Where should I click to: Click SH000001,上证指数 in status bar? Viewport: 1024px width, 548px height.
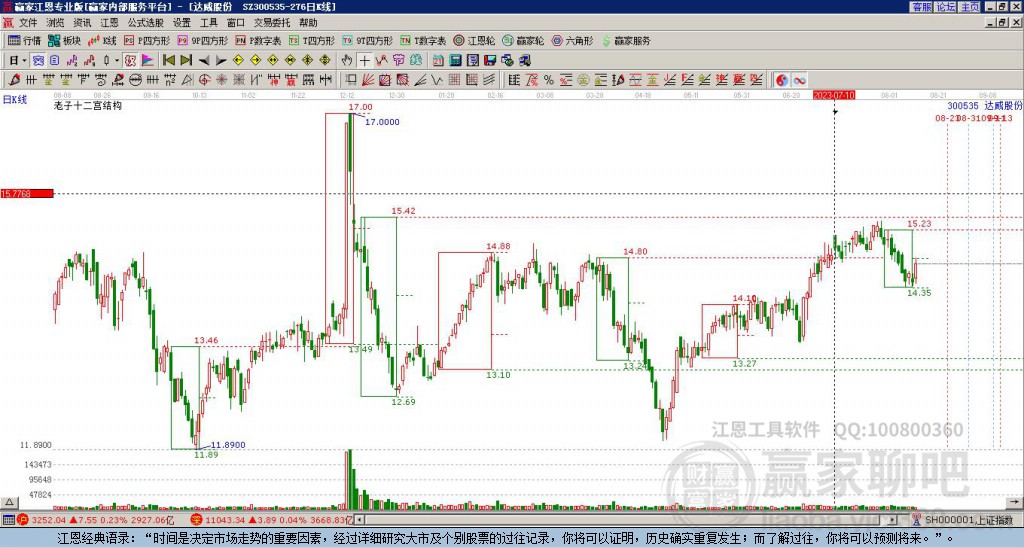coord(970,520)
